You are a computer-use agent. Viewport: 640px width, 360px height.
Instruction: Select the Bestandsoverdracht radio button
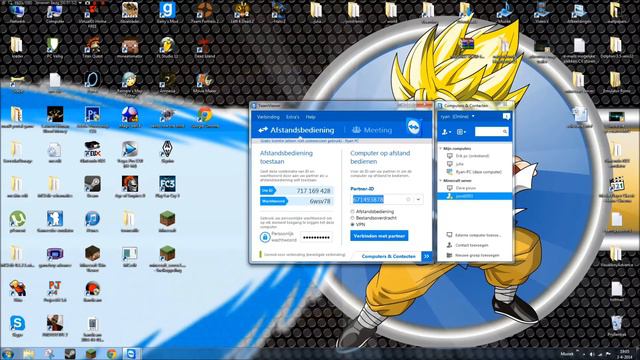pos(353,218)
